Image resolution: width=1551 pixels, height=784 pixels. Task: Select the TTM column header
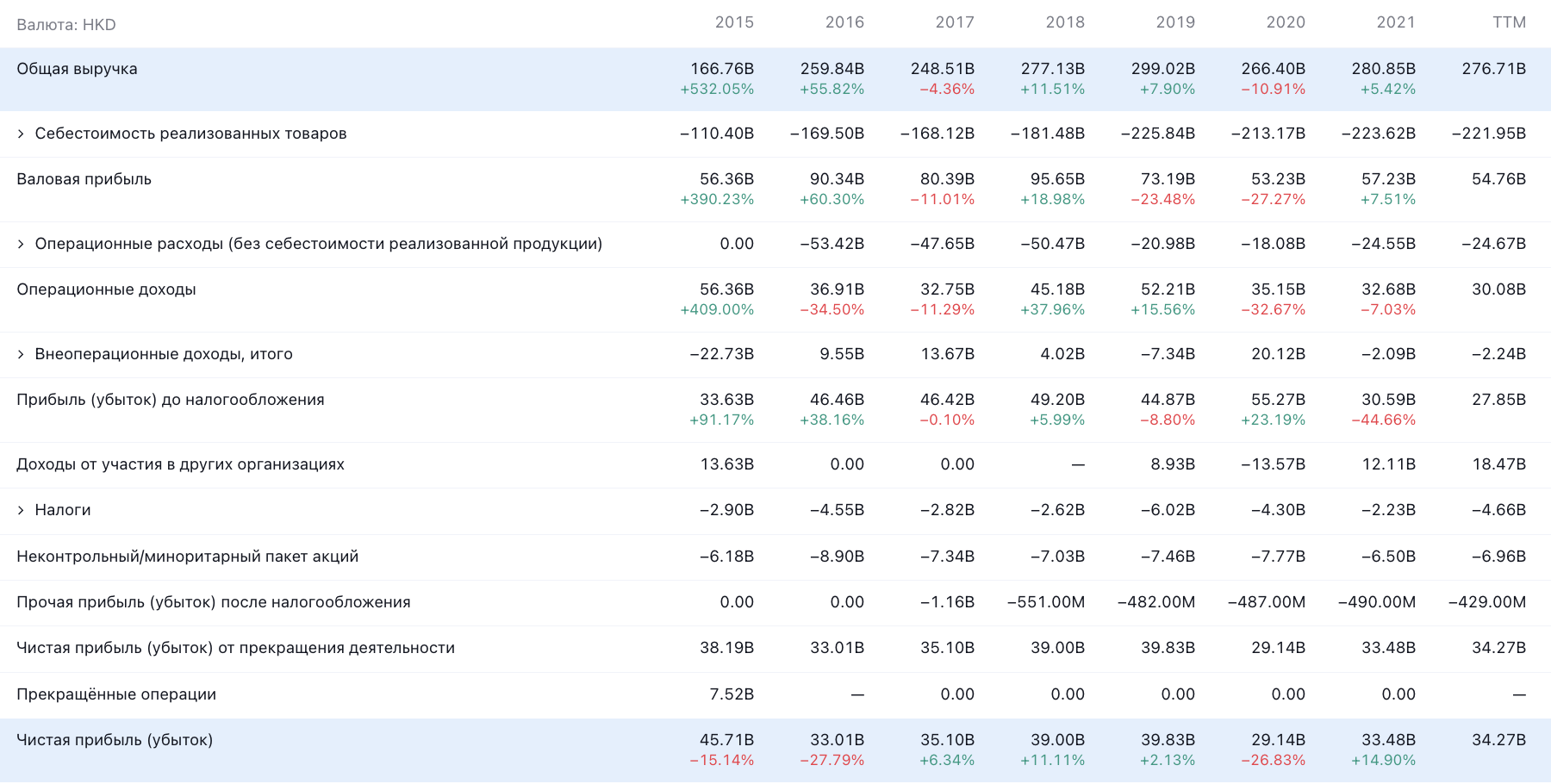pos(1509,22)
